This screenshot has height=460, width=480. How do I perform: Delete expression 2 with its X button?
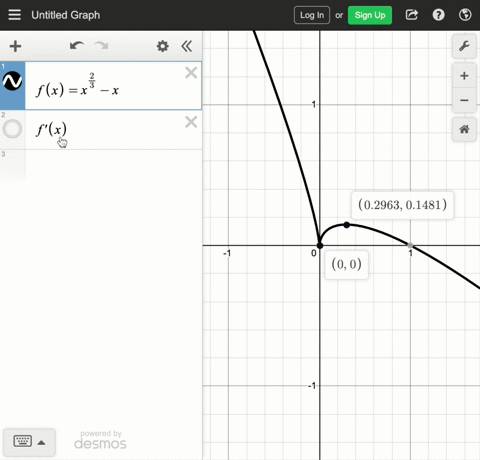pyautogui.click(x=191, y=122)
